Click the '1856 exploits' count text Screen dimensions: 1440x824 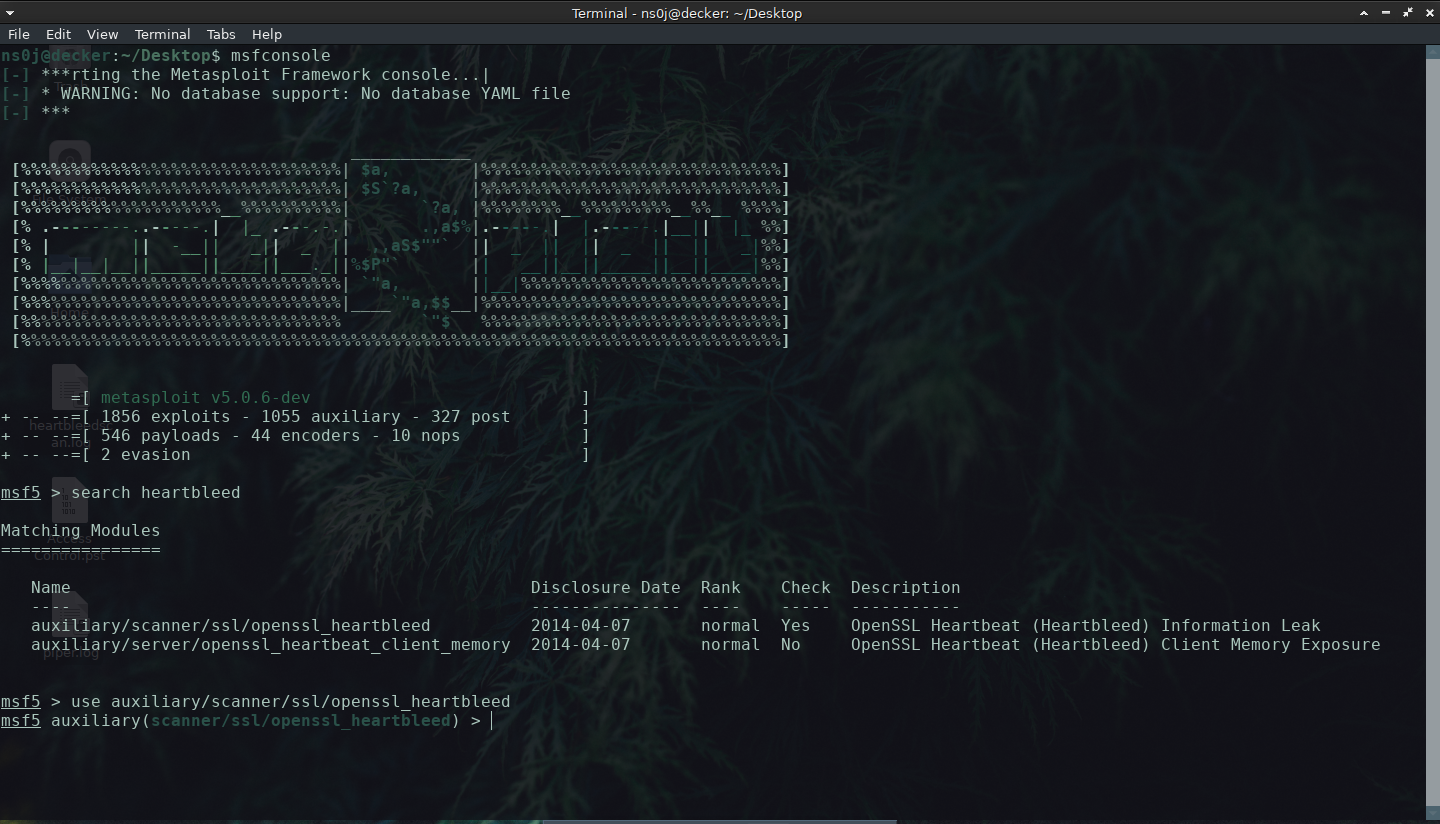pyautogui.click(x=165, y=416)
